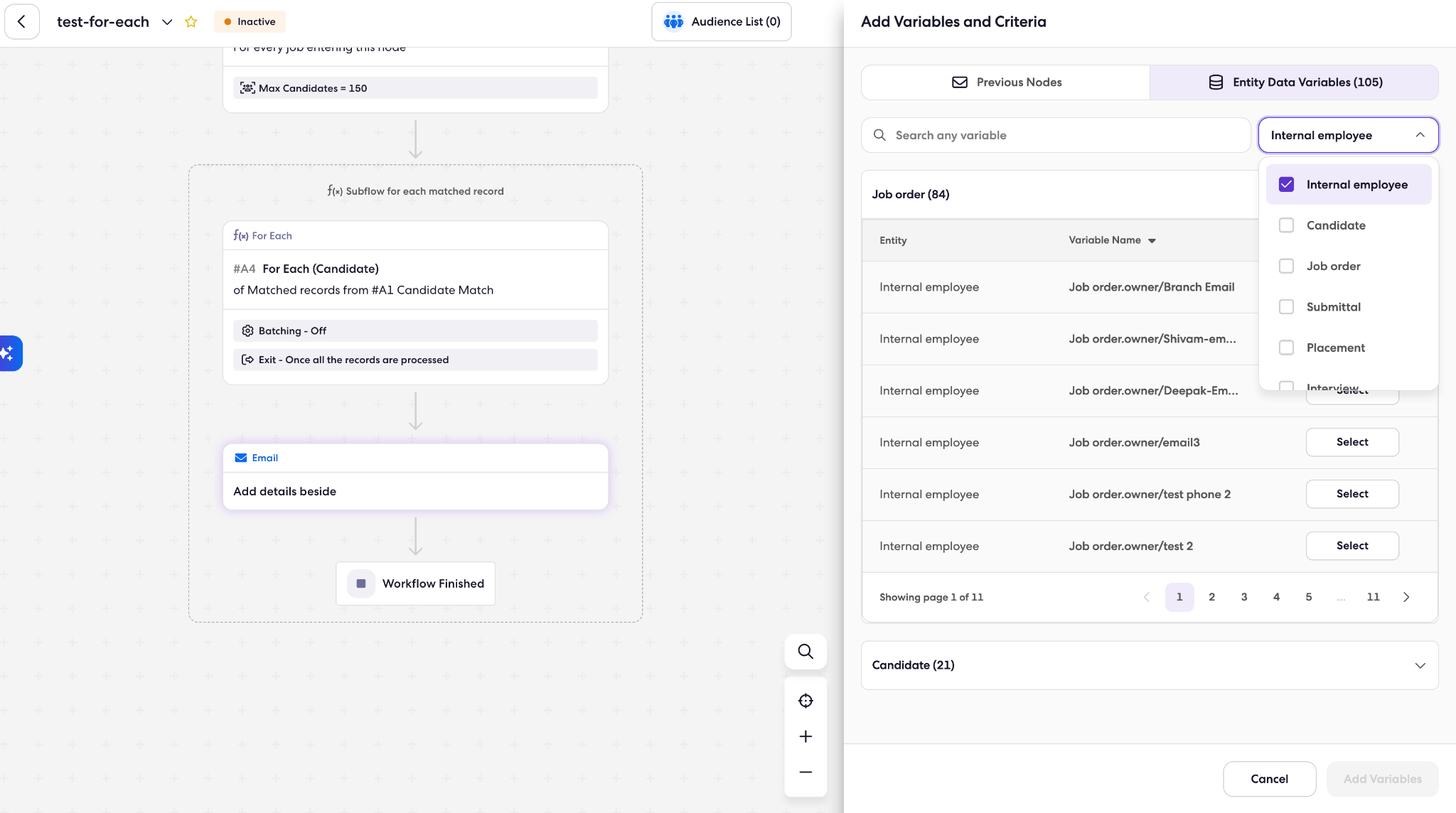
Task: Click the Max Candidates = 150 row
Action: pos(415,88)
